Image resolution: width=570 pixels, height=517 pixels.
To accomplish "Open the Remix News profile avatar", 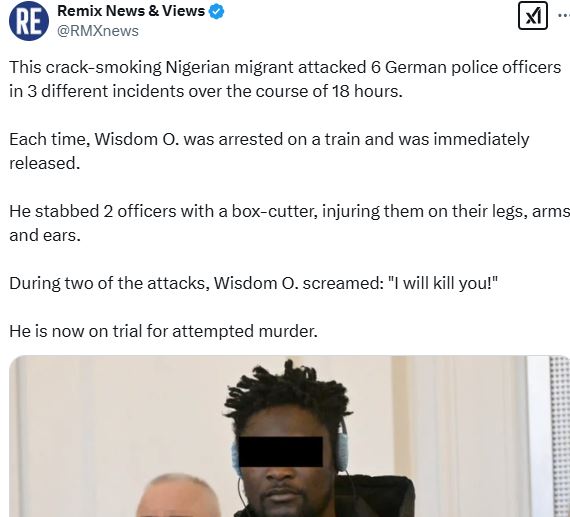I will pyautogui.click(x=29, y=21).
